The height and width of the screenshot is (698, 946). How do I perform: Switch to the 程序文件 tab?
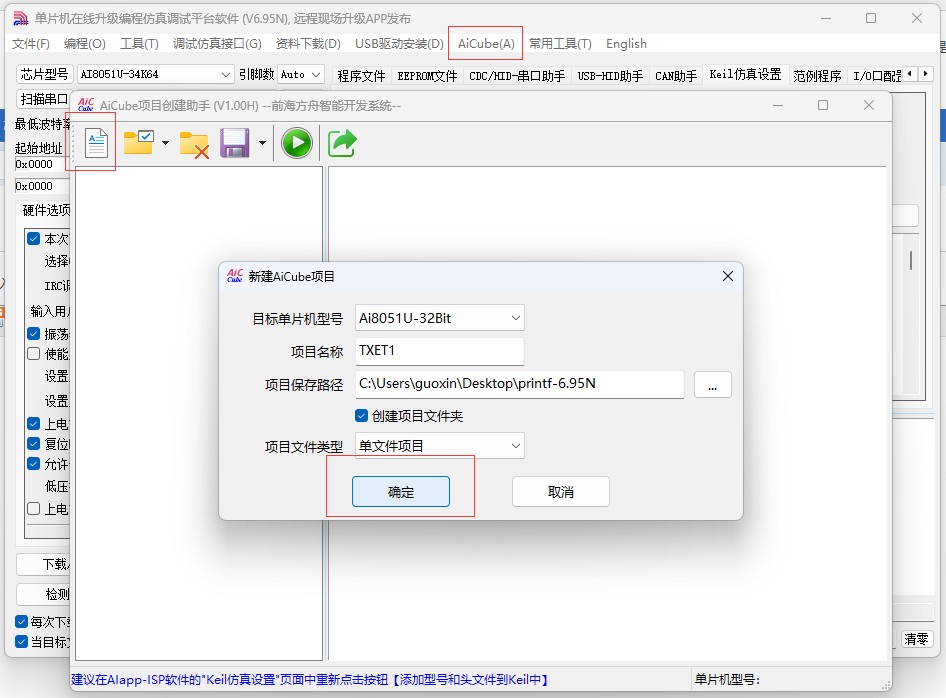pos(361,76)
